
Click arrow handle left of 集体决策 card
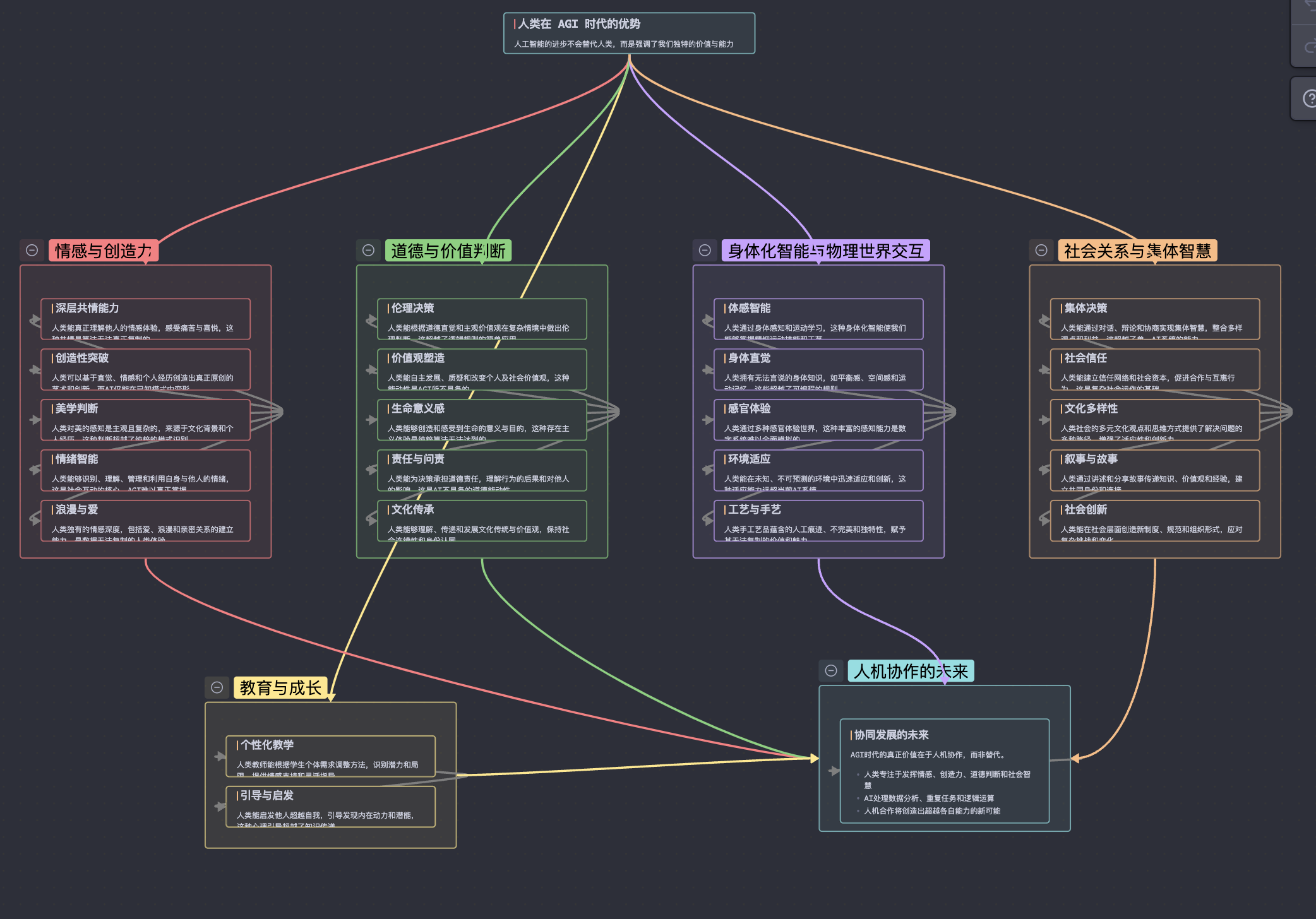pos(1044,320)
